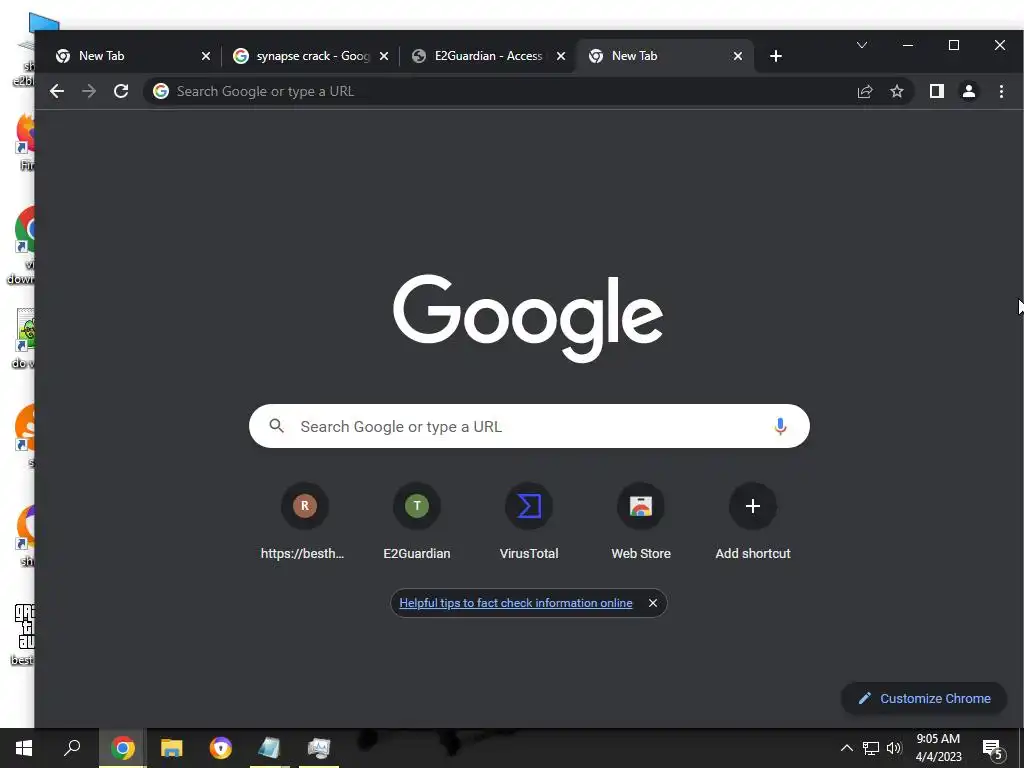Click Add shortcut plus tile
This screenshot has height=768, width=1024.
pyautogui.click(x=753, y=522)
